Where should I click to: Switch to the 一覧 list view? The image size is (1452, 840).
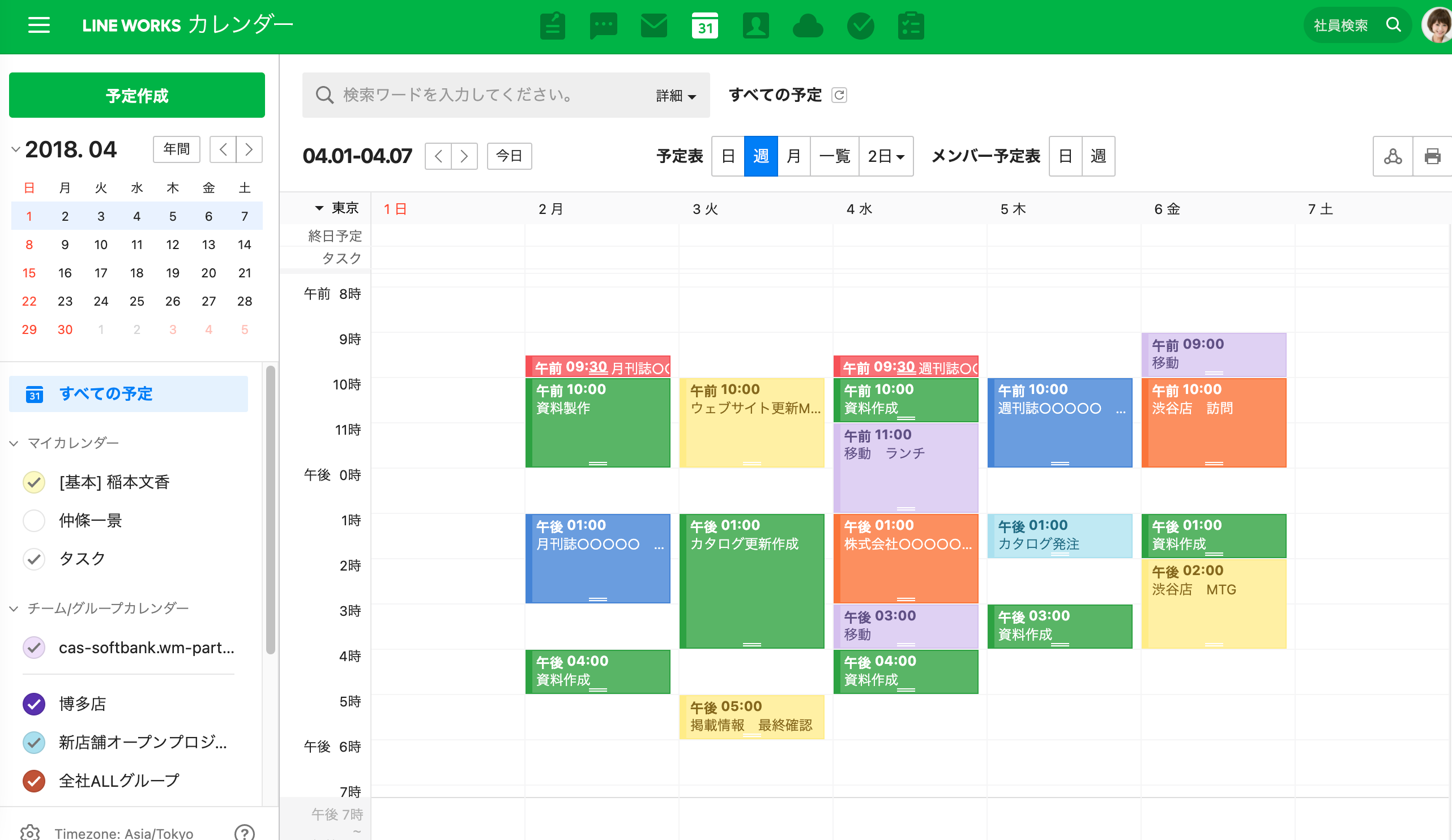(x=834, y=156)
